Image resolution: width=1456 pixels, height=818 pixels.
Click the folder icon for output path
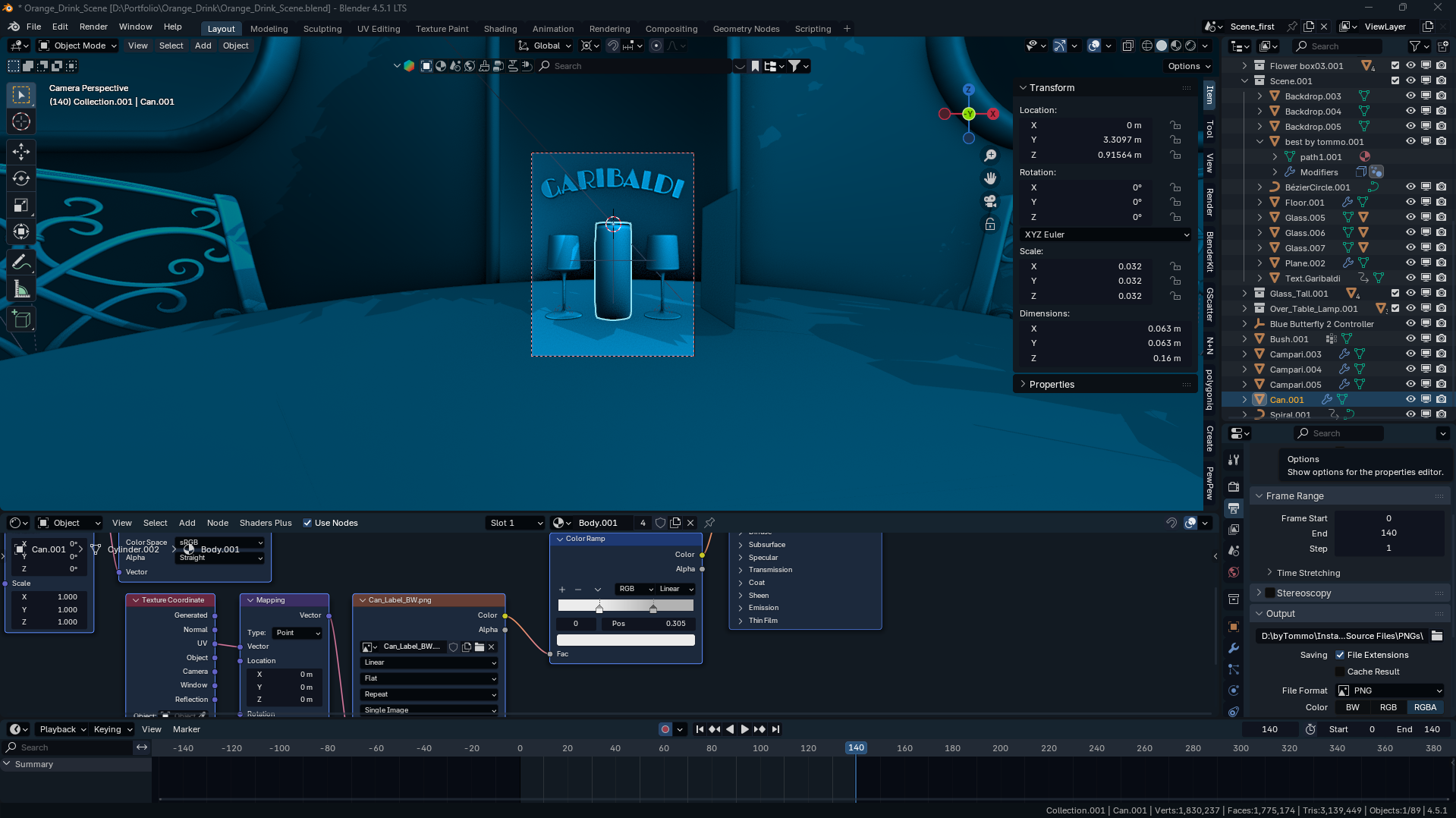click(x=1437, y=636)
